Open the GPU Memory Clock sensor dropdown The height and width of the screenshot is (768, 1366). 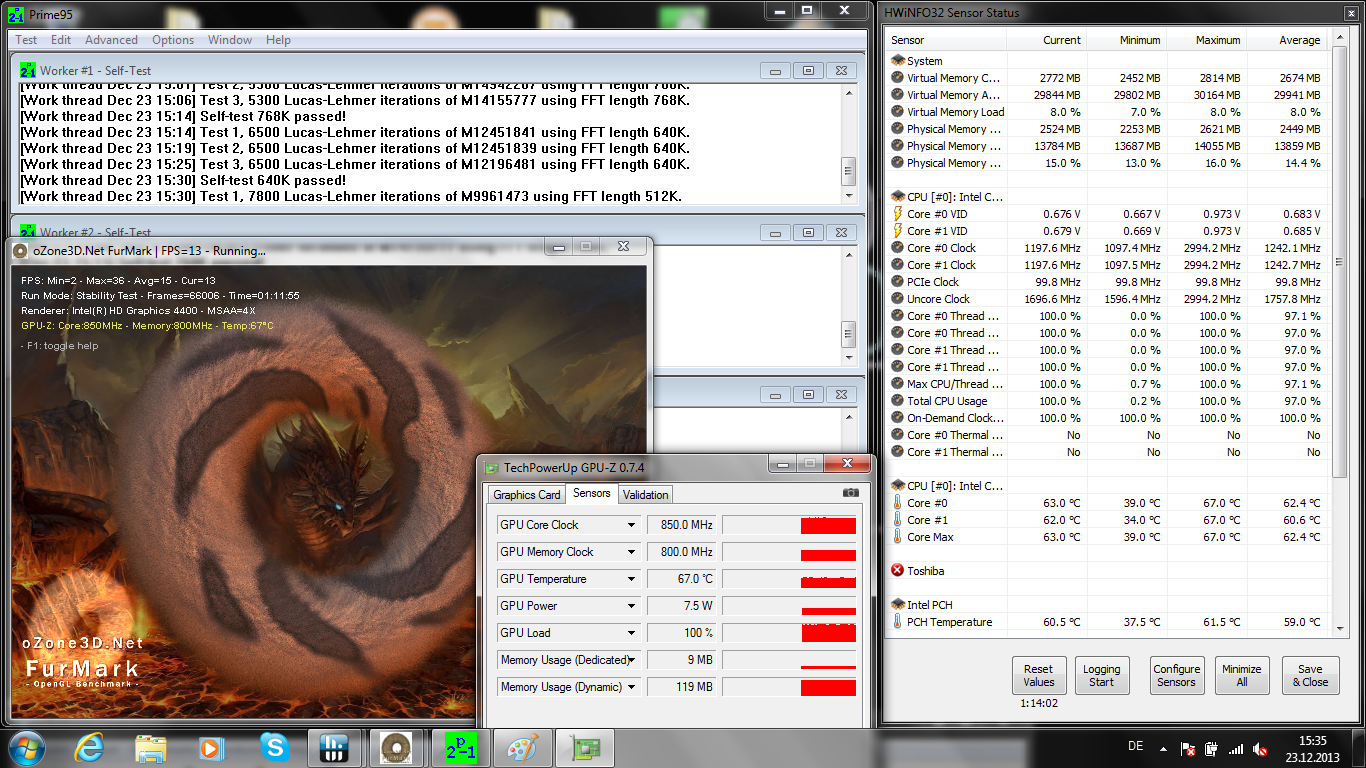coord(632,552)
